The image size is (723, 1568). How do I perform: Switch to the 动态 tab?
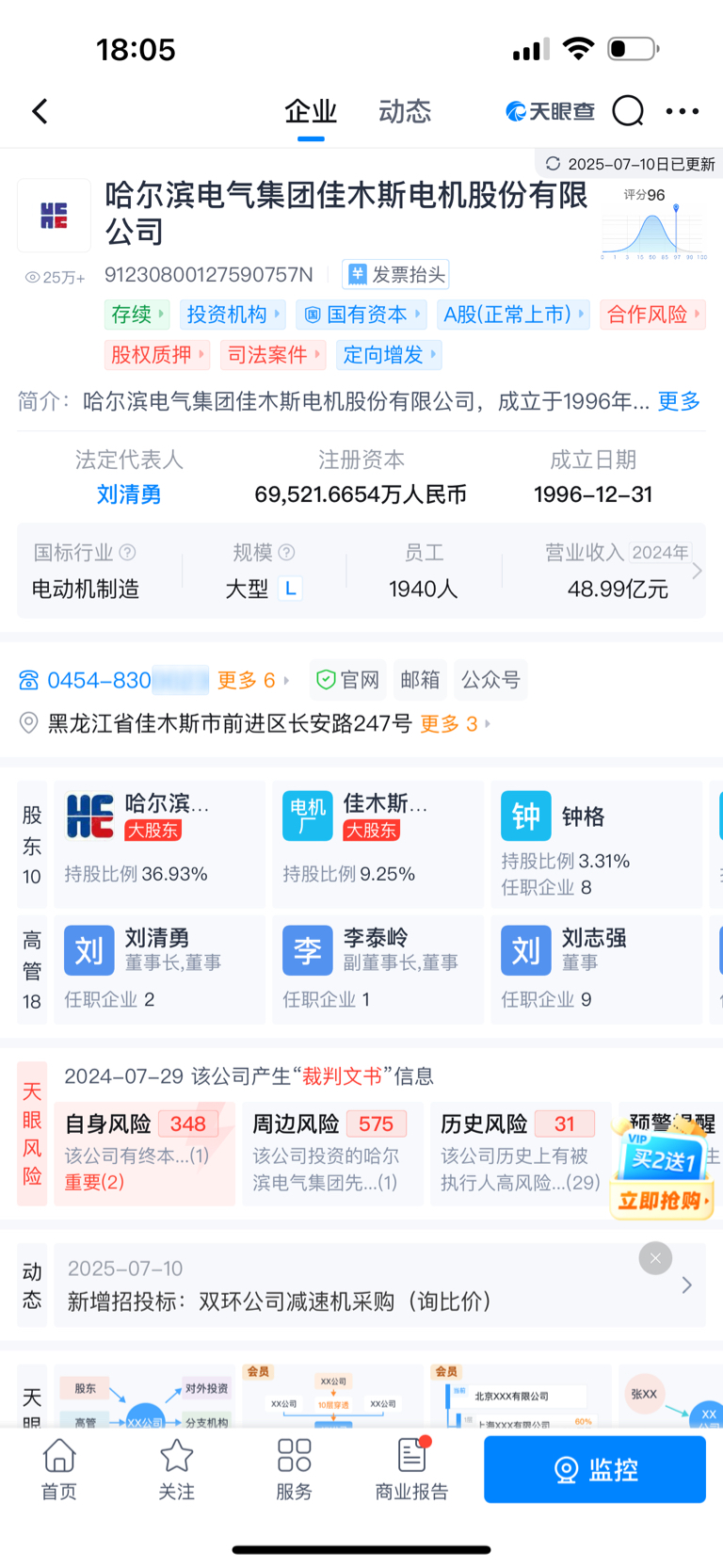405,111
